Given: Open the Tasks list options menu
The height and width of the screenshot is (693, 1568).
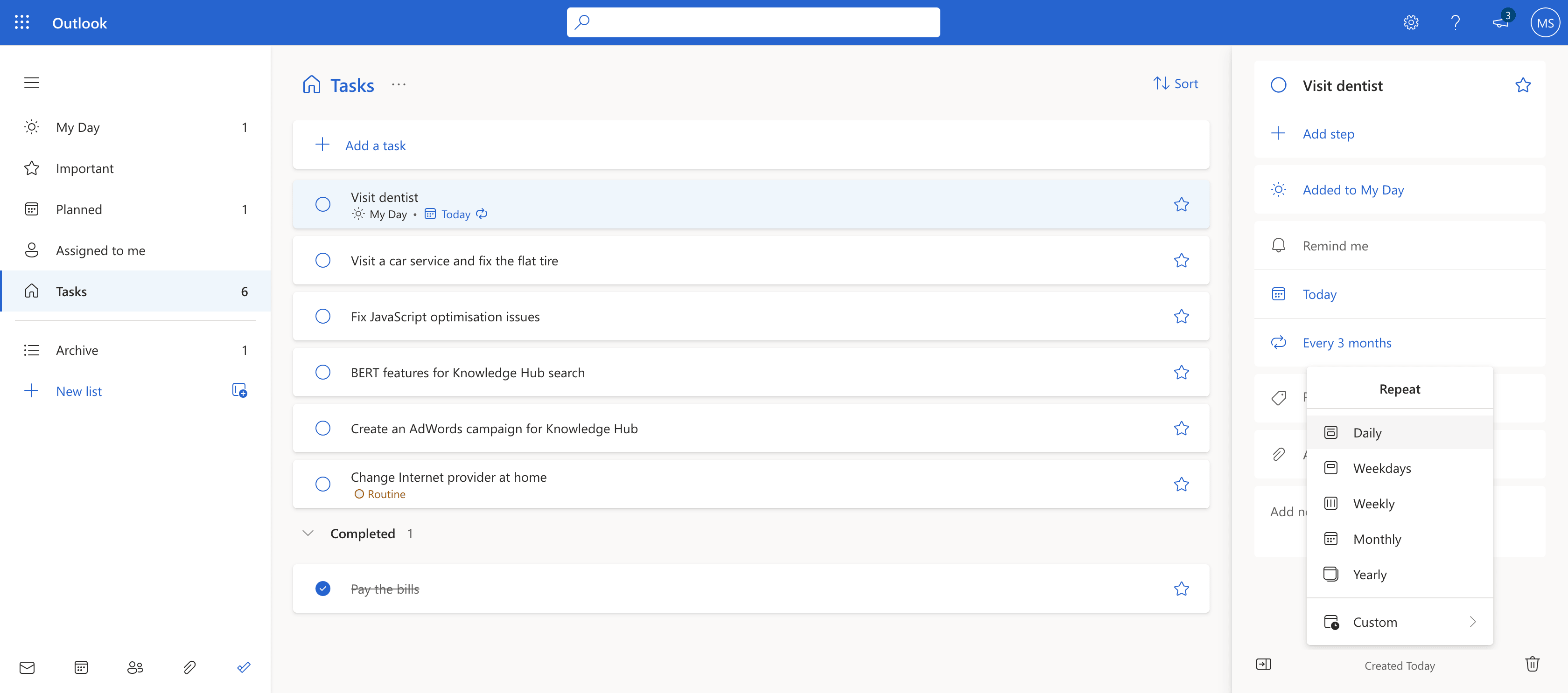Looking at the screenshot, I should [x=399, y=84].
